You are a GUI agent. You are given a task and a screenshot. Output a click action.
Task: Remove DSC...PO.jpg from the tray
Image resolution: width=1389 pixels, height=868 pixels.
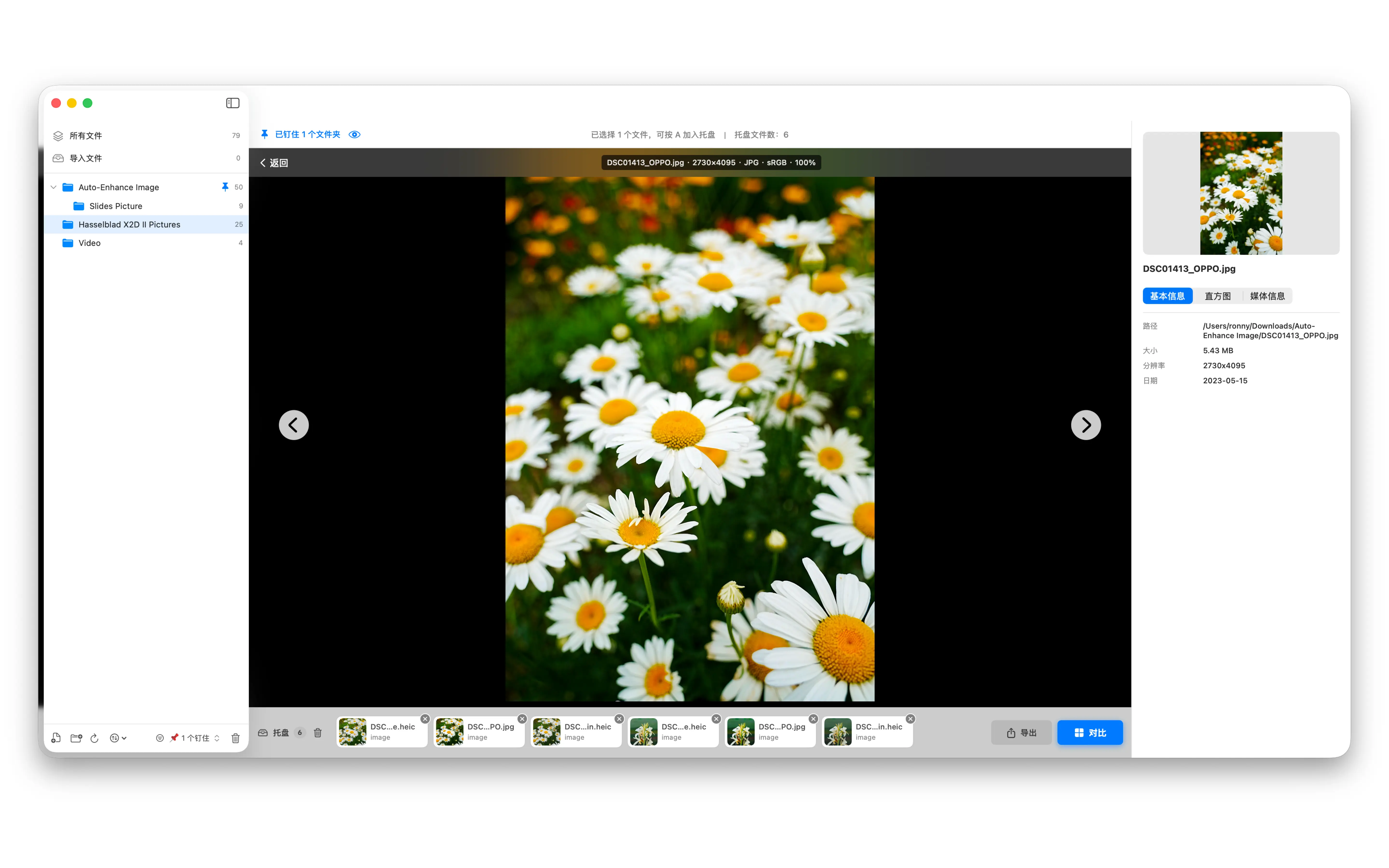point(522,718)
